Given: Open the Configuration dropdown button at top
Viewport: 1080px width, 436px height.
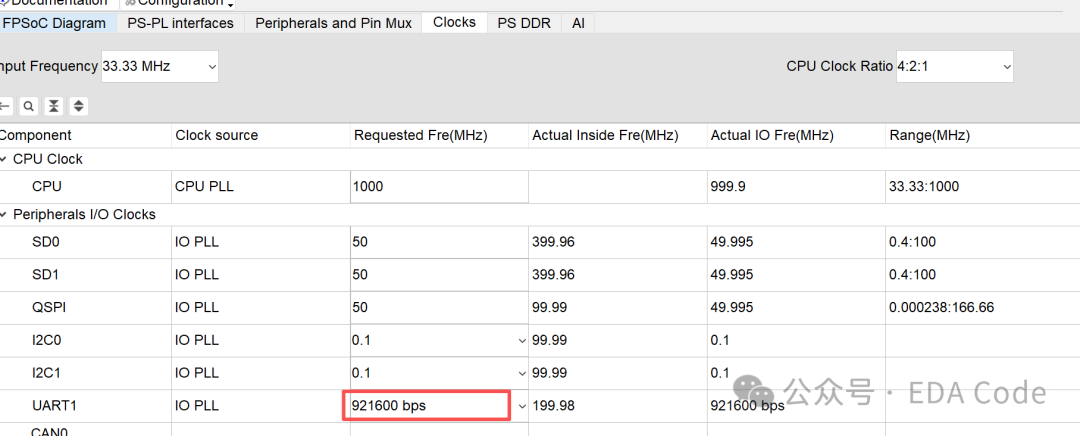Looking at the screenshot, I should pos(179,3).
